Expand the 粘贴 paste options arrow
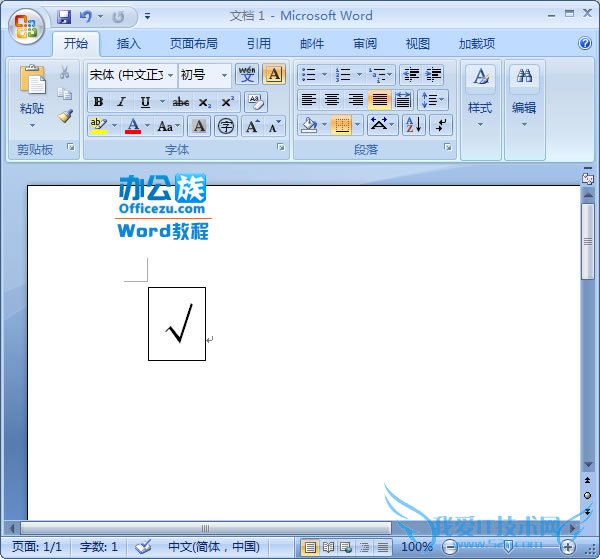The width and height of the screenshot is (600, 559). (32, 125)
